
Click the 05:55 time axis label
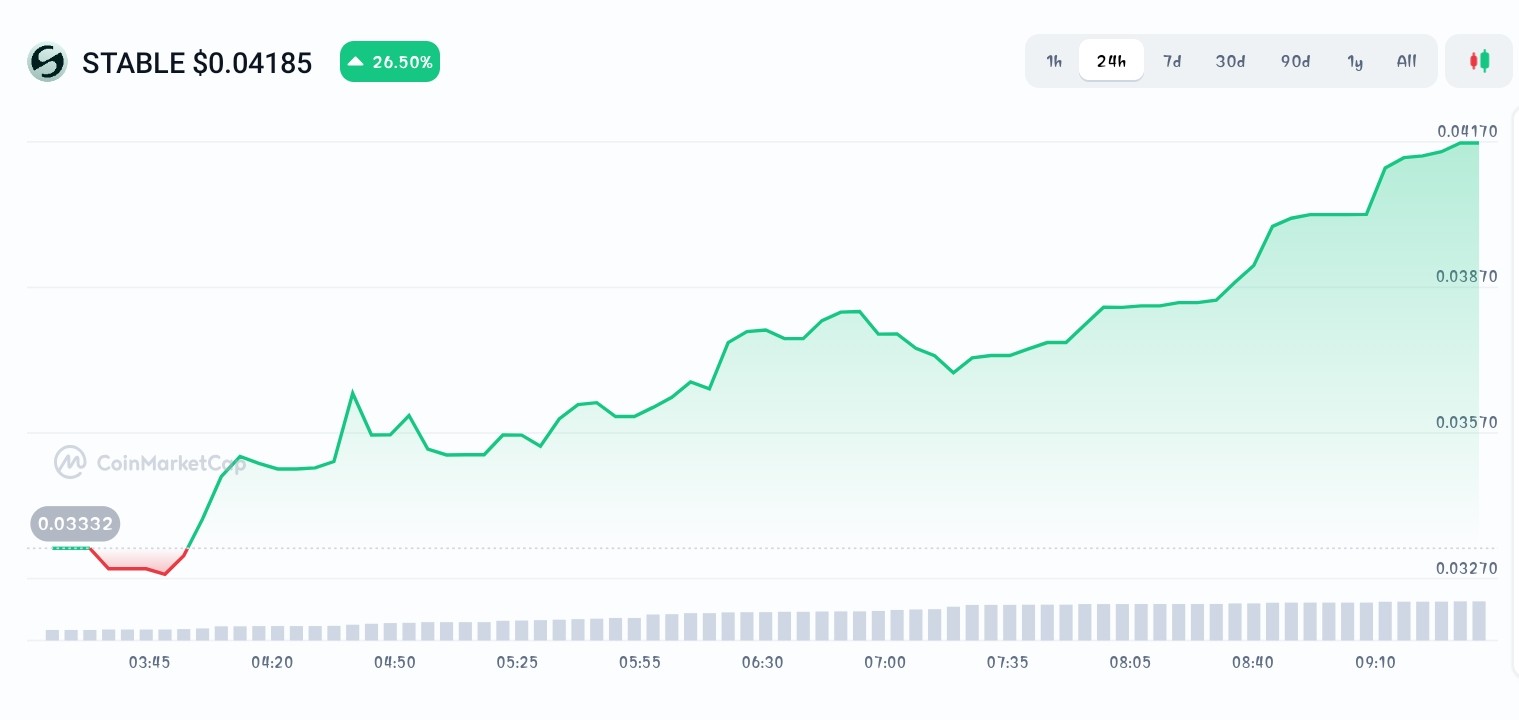[640, 662]
